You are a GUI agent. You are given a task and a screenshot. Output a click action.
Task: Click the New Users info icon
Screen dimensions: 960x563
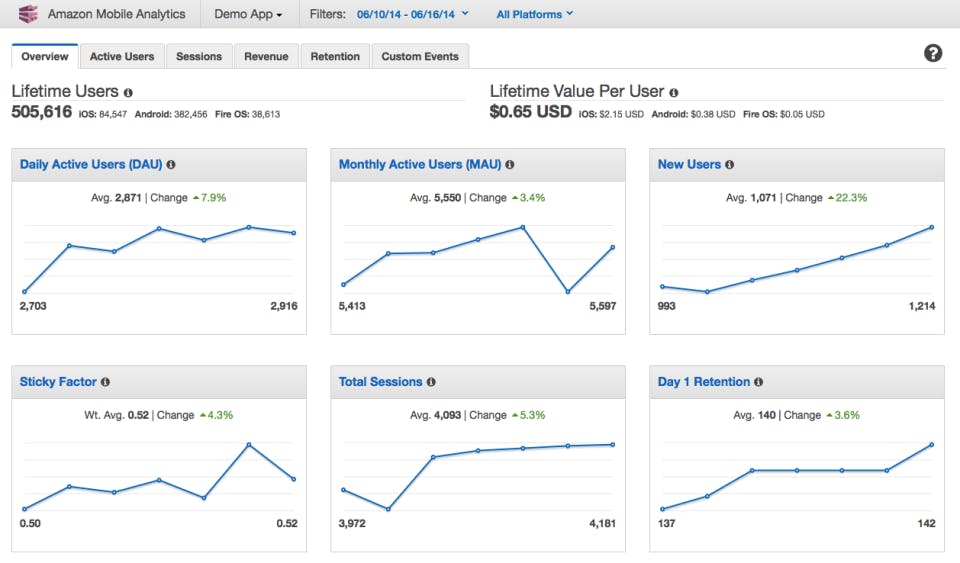pyautogui.click(x=729, y=165)
